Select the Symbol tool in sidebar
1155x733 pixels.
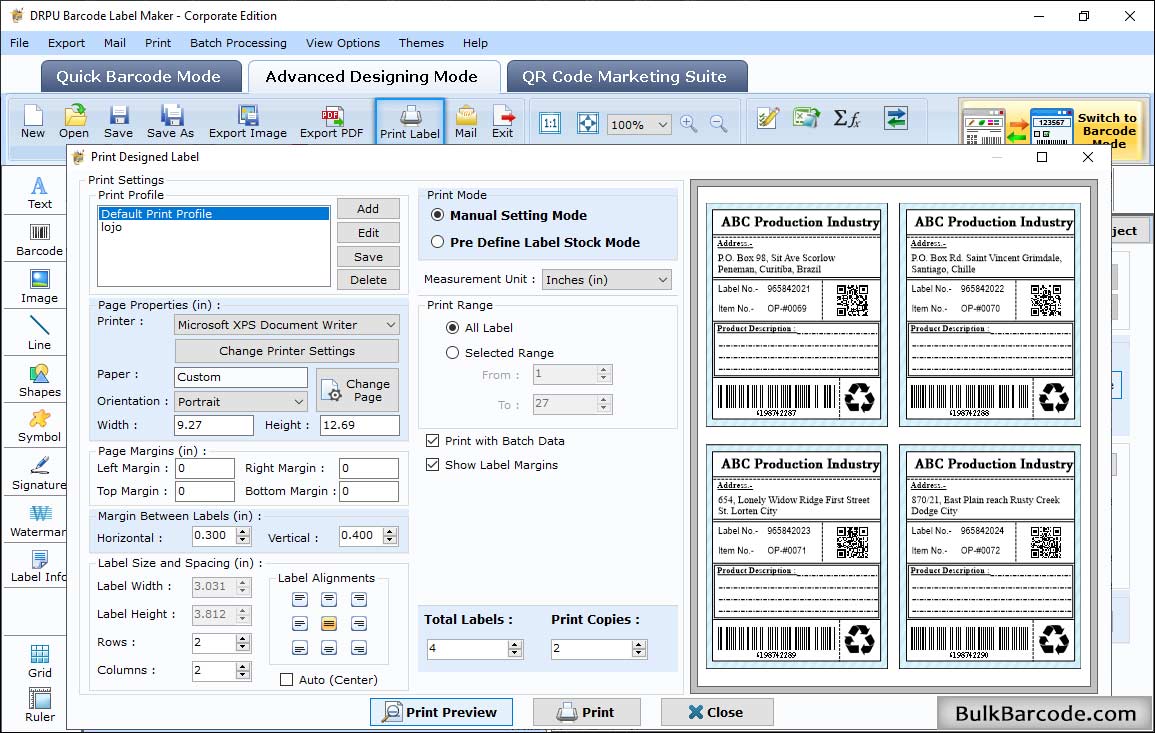[x=39, y=427]
